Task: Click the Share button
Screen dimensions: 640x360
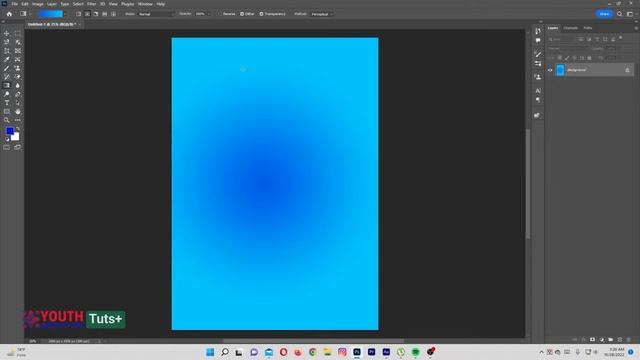Action: click(604, 14)
